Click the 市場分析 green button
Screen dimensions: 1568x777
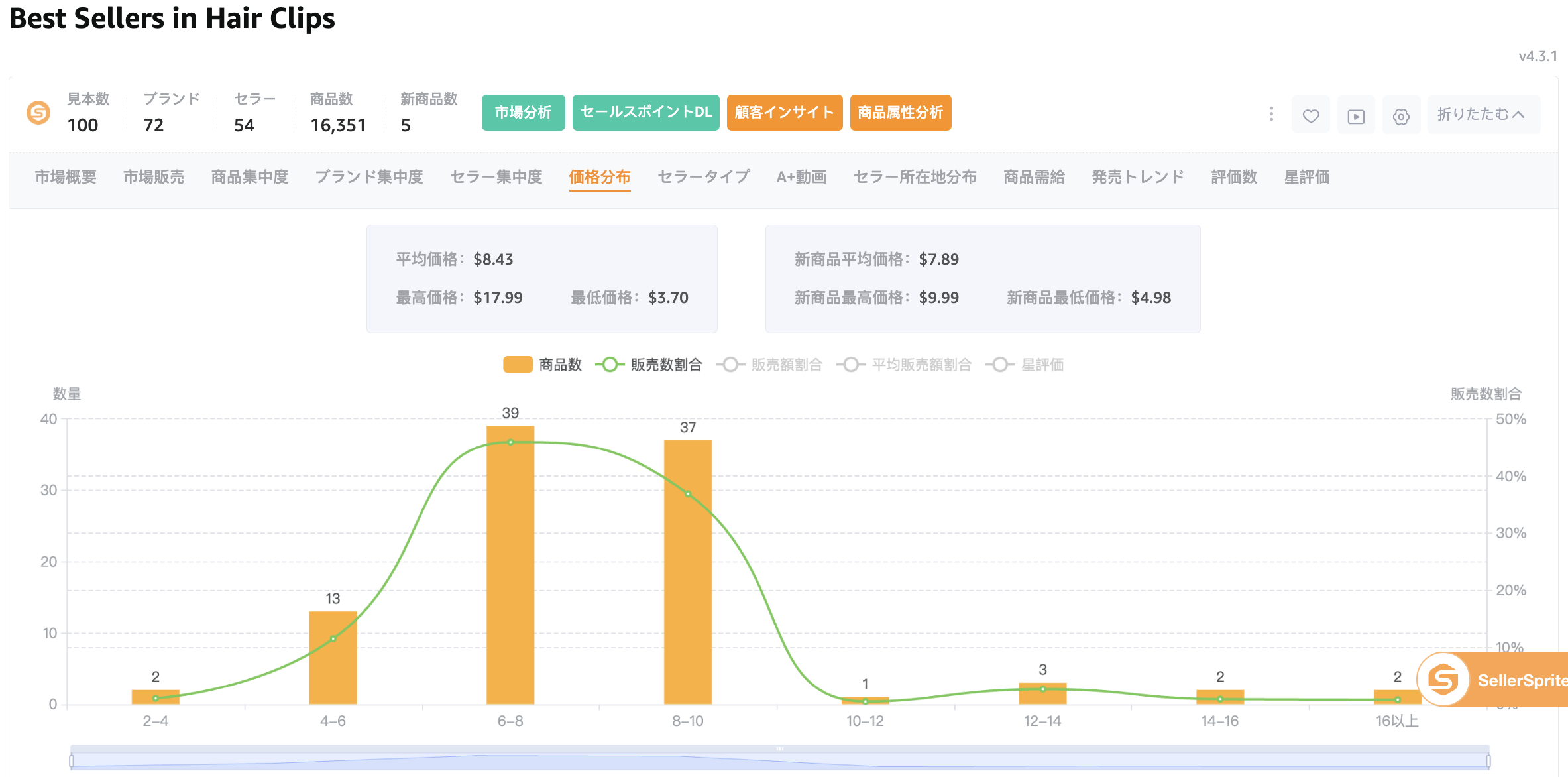pos(523,113)
